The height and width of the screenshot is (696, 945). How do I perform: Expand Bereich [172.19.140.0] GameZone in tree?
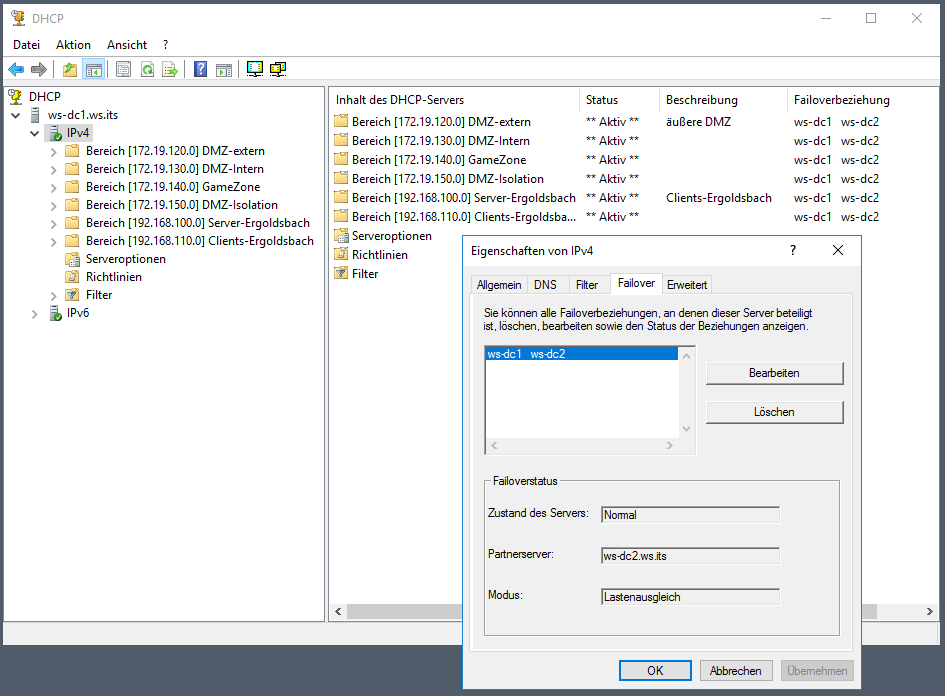[x=53, y=188]
